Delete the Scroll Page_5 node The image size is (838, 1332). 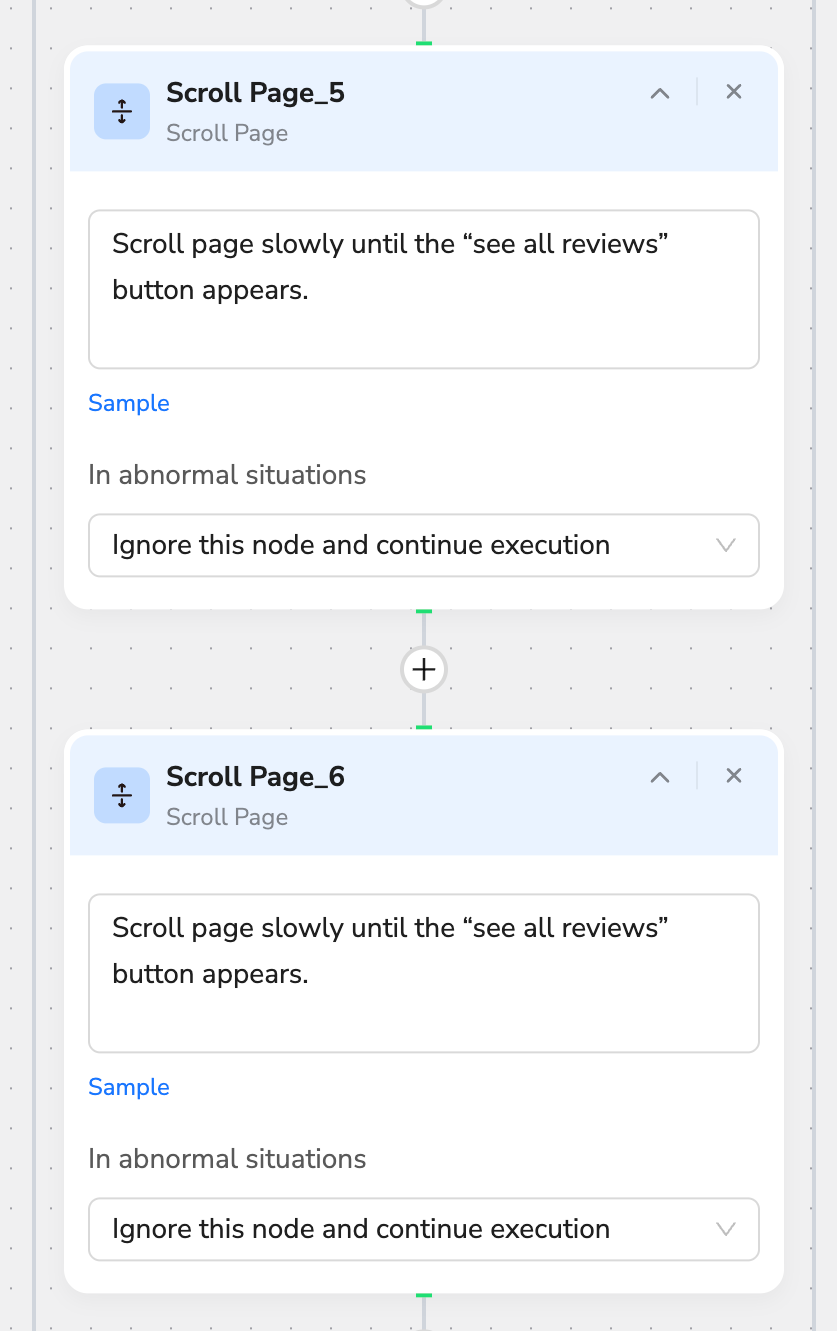tap(734, 92)
